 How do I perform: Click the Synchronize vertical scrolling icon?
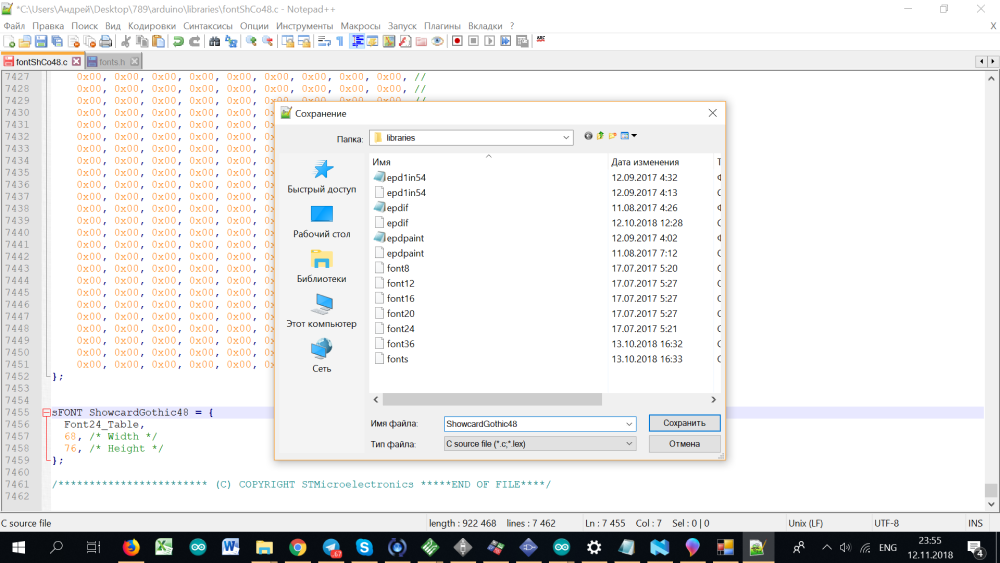(288, 41)
